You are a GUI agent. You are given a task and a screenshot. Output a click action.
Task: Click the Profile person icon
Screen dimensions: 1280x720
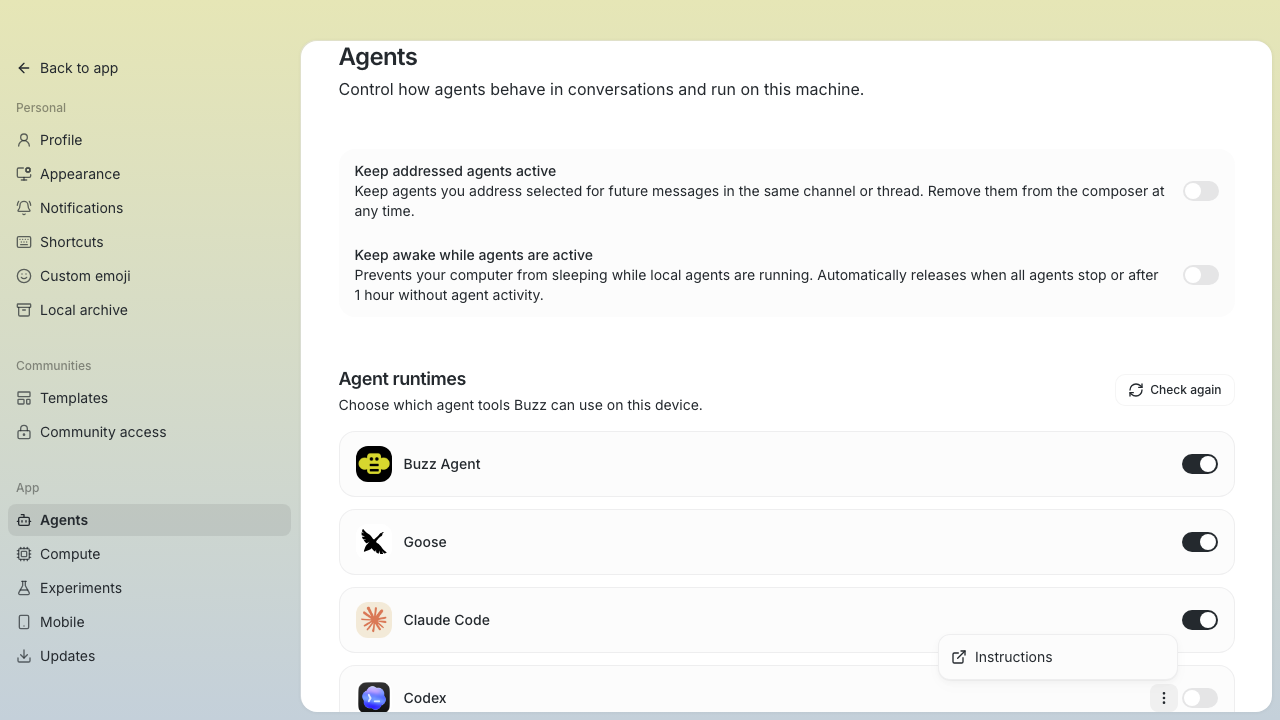click(x=24, y=140)
